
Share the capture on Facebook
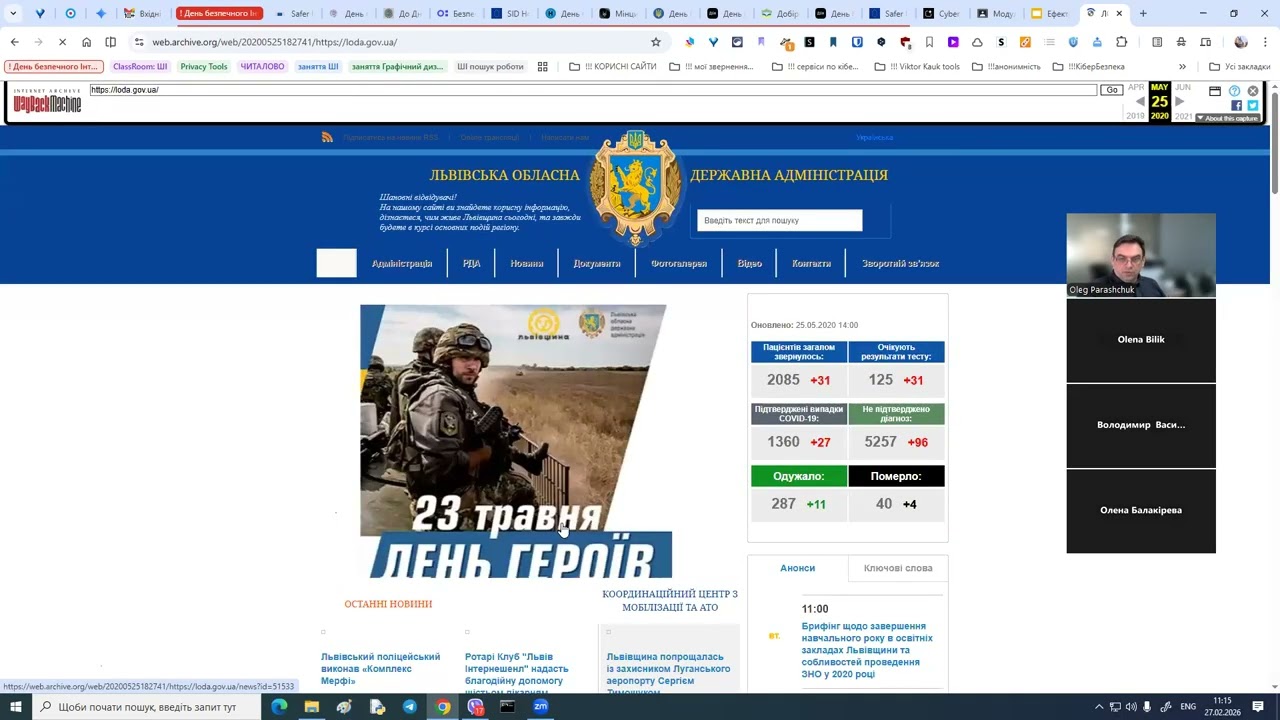tap(1236, 105)
